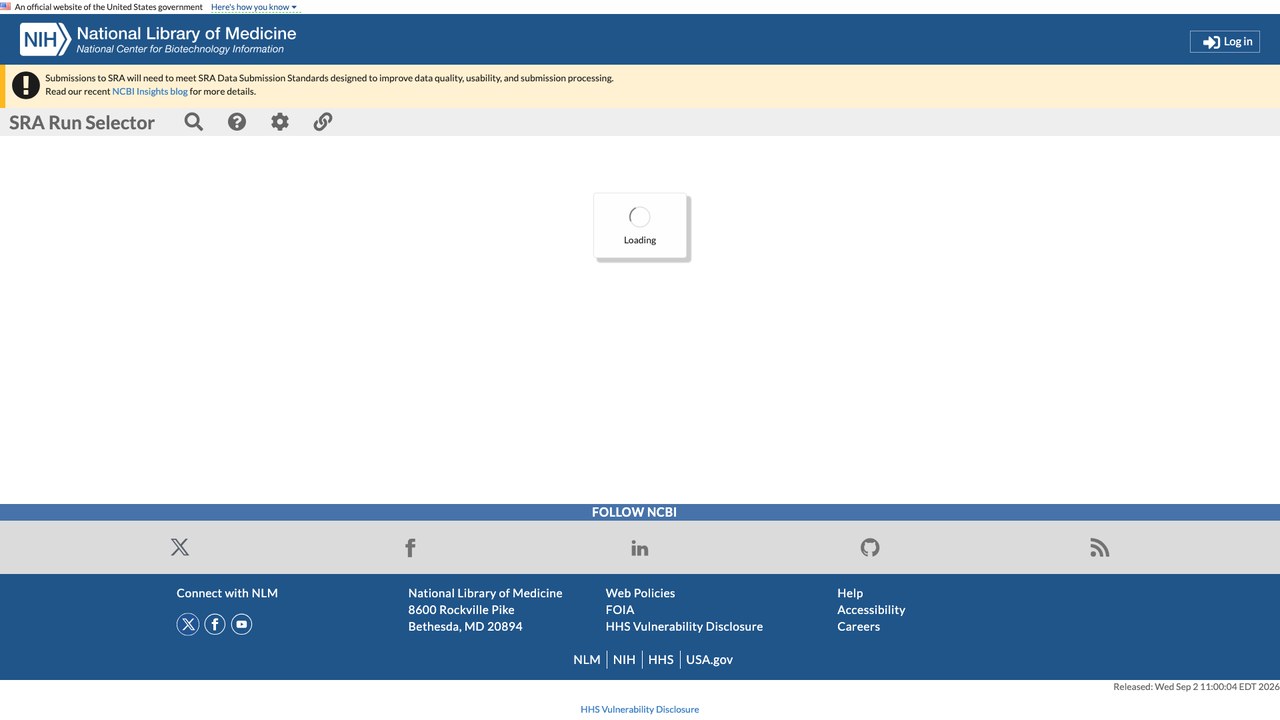Image resolution: width=1280 pixels, height=720 pixels.
Task: Open the help question mark icon
Action: [x=237, y=122]
